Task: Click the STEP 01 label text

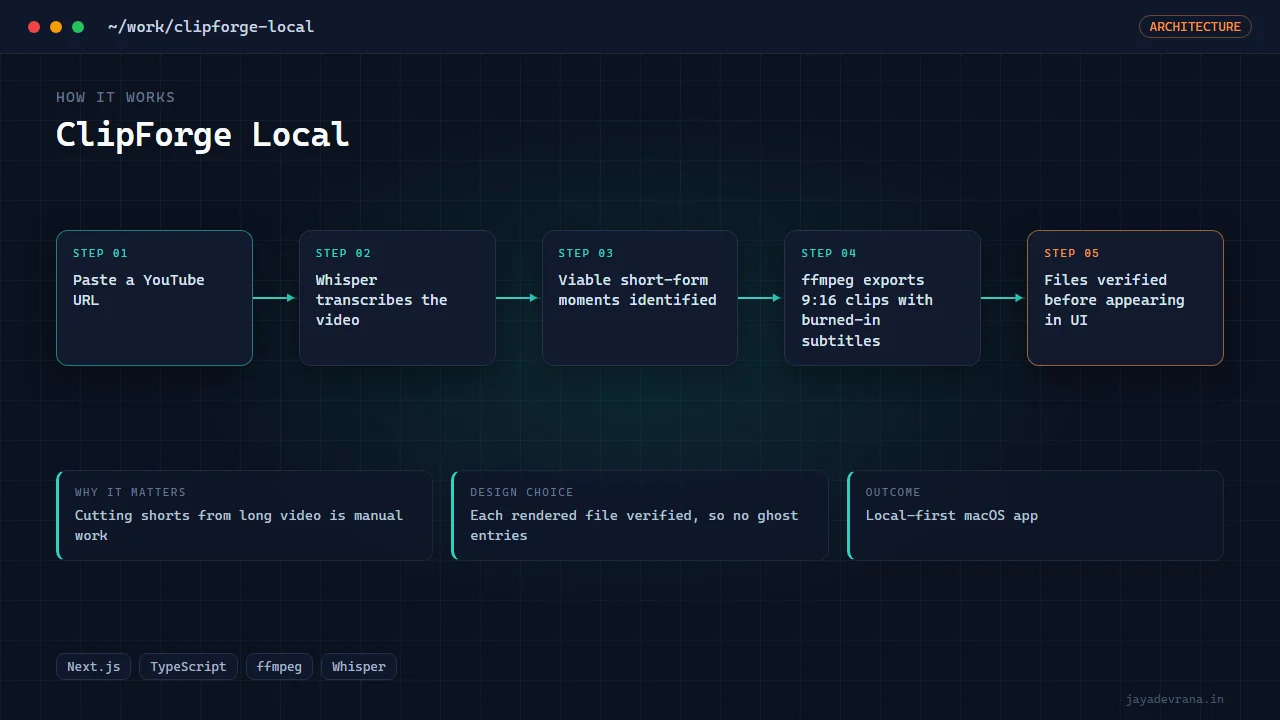Action: pyautogui.click(x=100, y=253)
